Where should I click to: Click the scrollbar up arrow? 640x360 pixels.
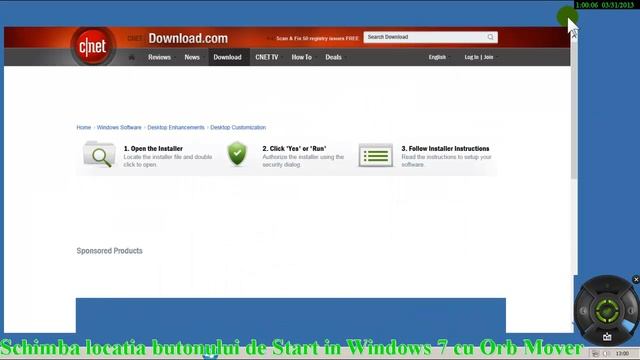point(574,36)
